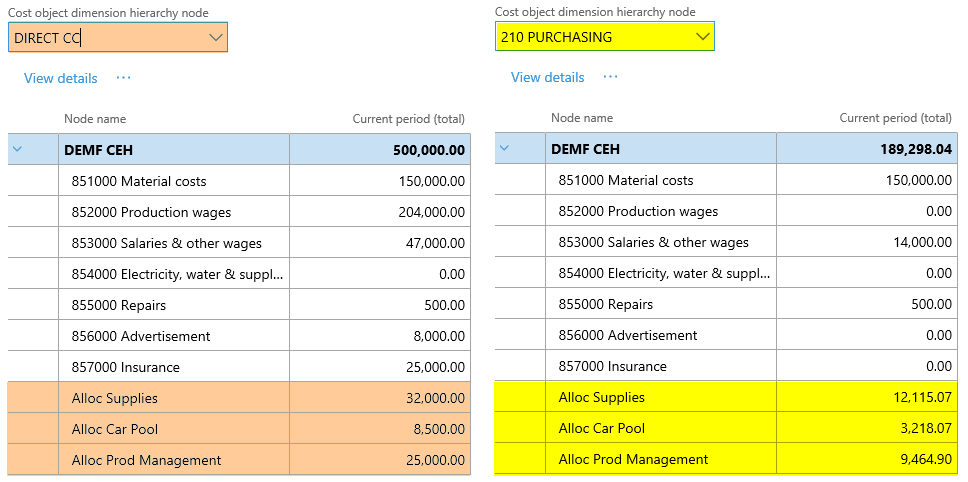Select 853000 Salaries & other wages in right grid
This screenshot has height=482, width=968.
coord(653,242)
